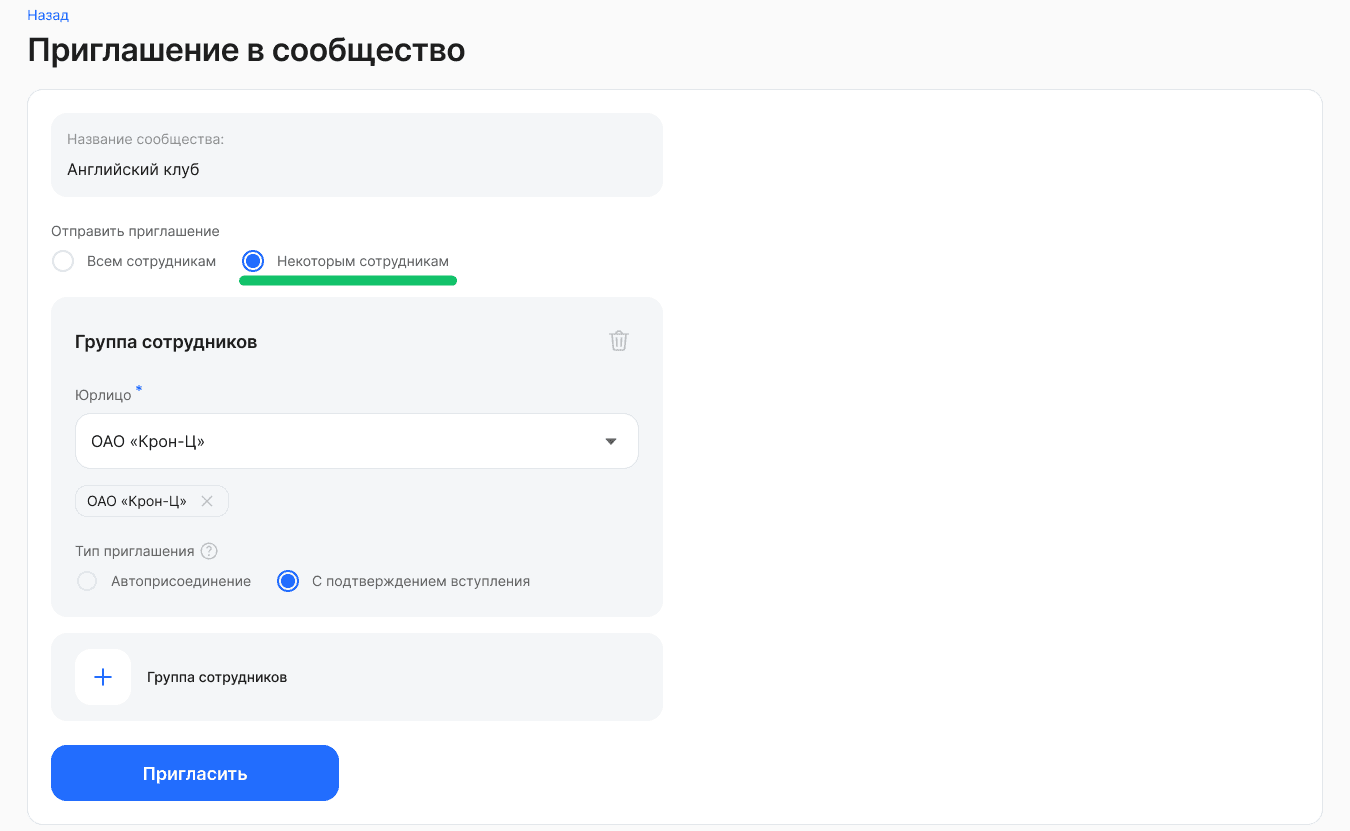Screen dimensions: 1350x831
Task: Click the Приглашение в сообщество page title
Action: (246, 50)
